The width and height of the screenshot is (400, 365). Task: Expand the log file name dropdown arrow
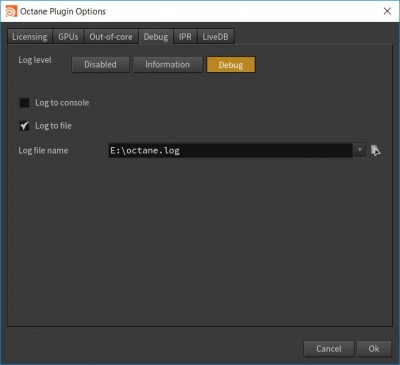(359, 150)
